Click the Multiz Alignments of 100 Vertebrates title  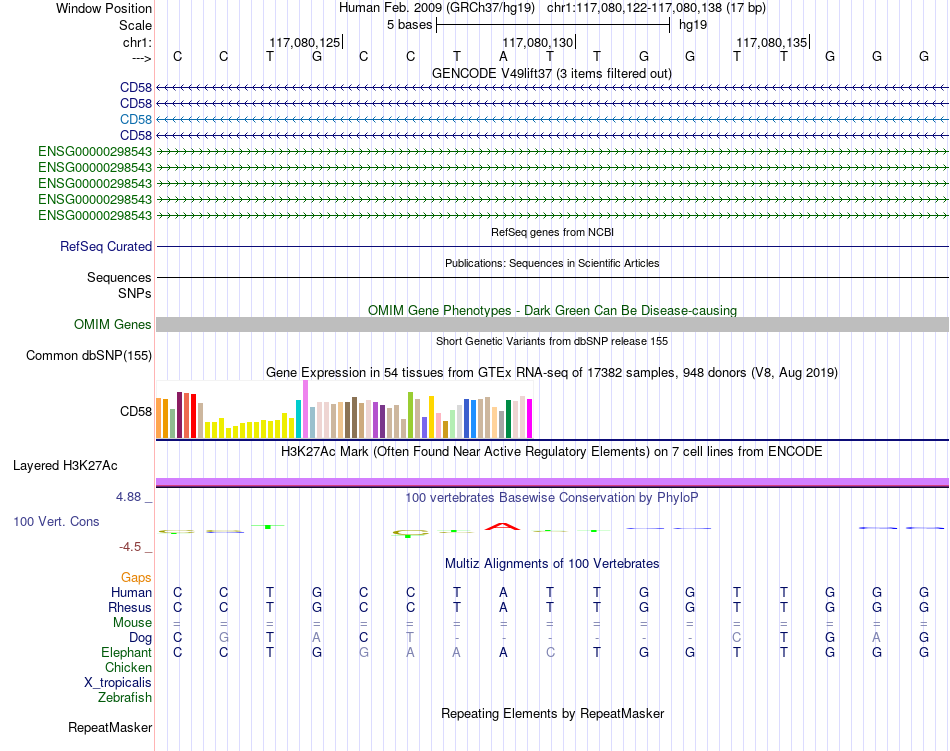[552, 564]
